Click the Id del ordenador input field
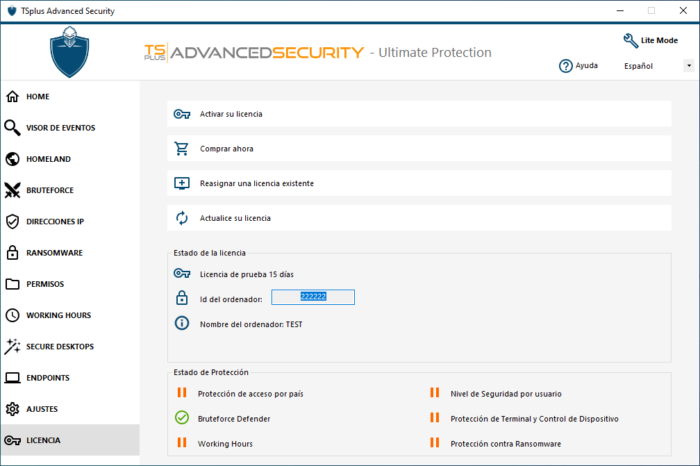700x466 pixels. point(313,297)
